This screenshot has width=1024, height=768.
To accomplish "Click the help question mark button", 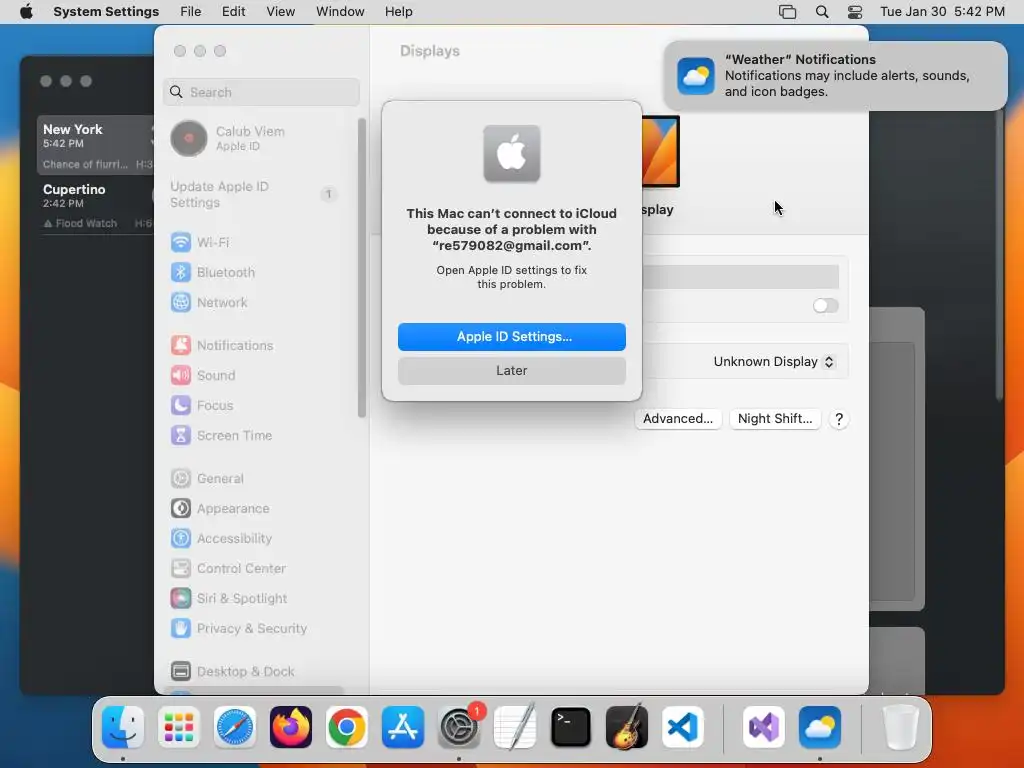I will click(839, 419).
